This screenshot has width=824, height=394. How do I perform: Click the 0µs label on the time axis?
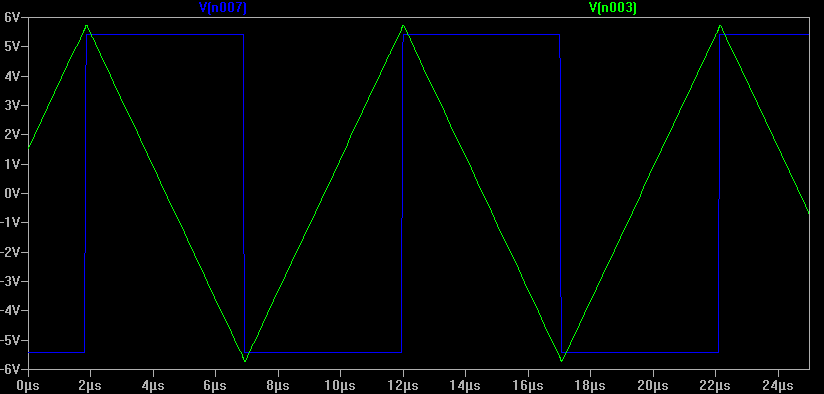[x=28, y=387]
